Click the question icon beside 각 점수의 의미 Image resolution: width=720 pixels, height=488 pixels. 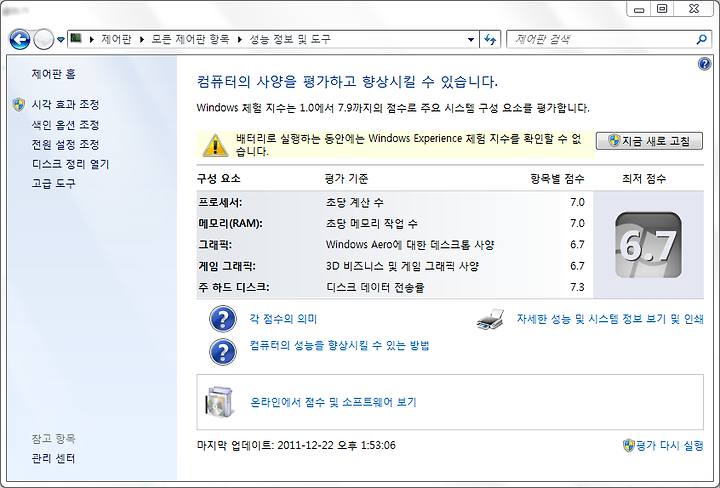(223, 319)
